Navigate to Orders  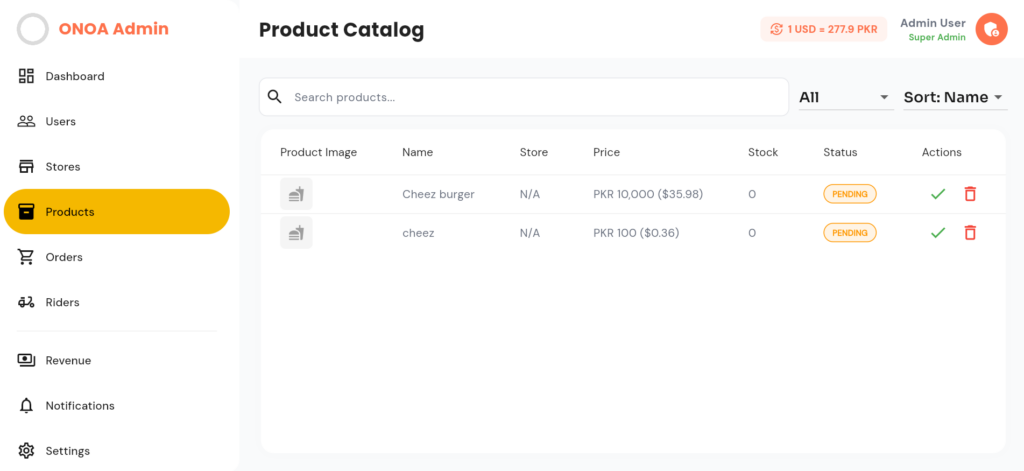(x=116, y=257)
